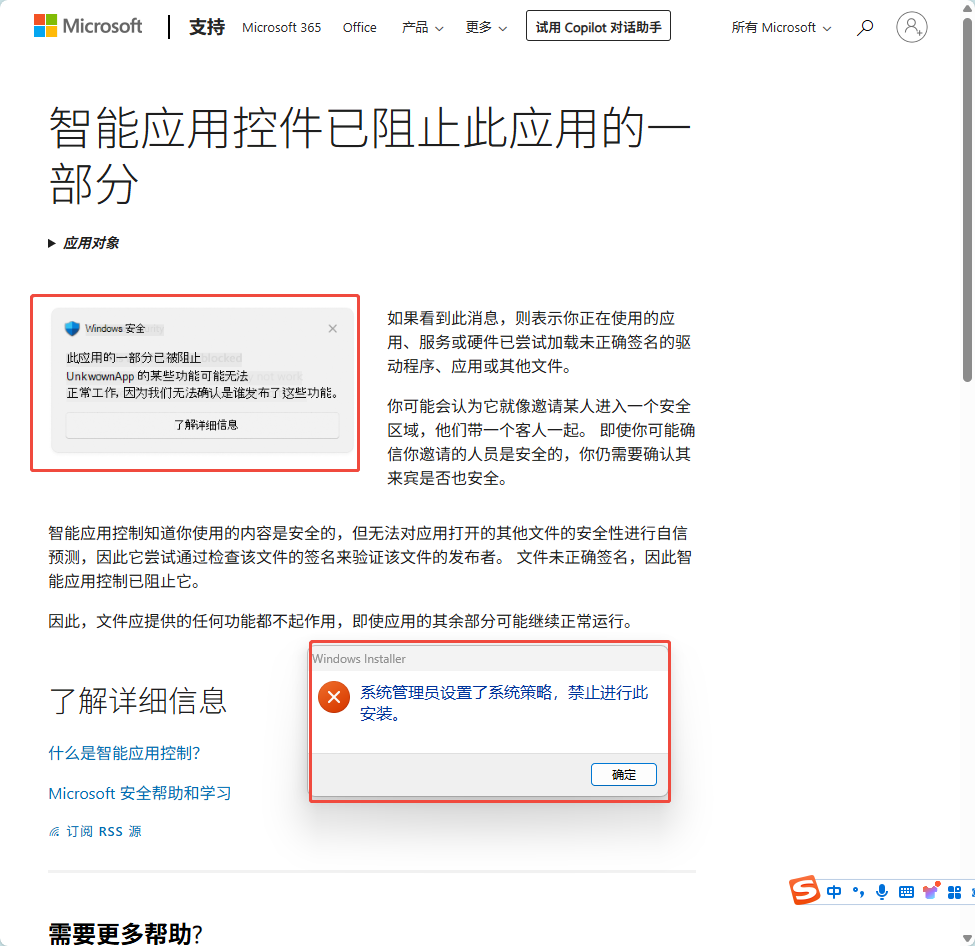Screen dimensions: 975x946
Task: Open Microsoft 365 in the nav bar
Action: point(282,27)
